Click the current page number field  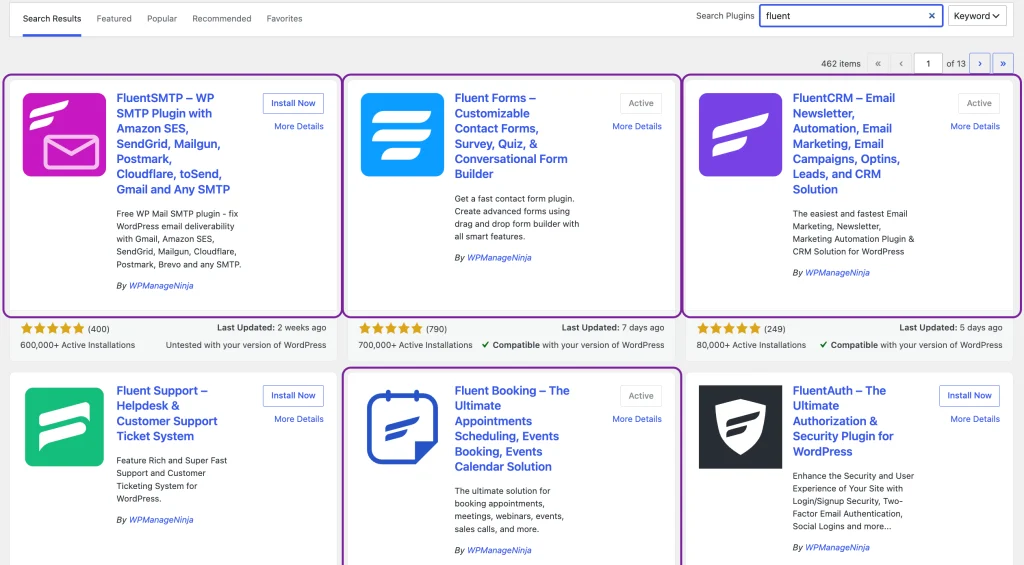[x=928, y=63]
